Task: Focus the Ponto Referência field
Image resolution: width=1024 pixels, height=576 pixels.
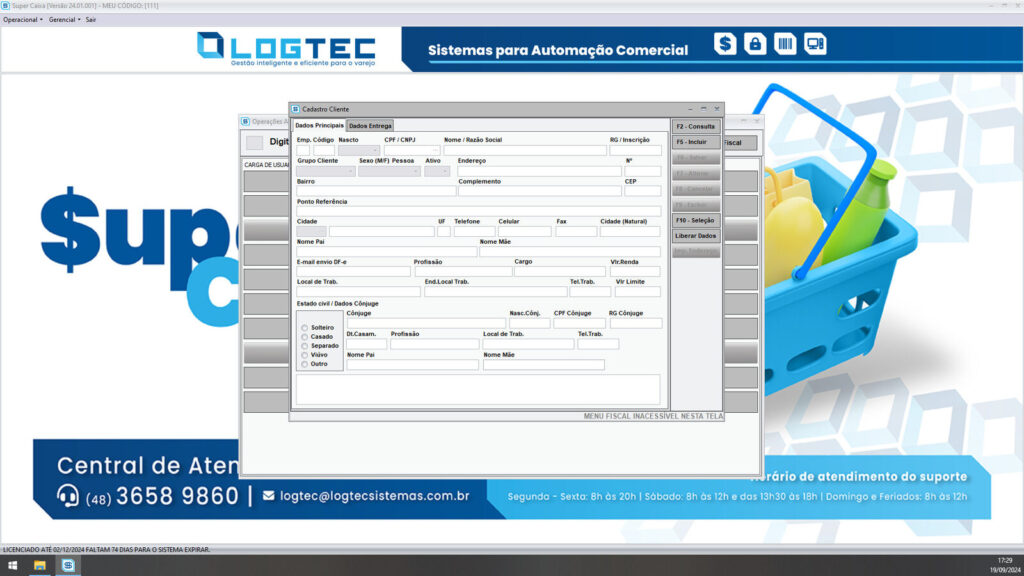Action: click(479, 212)
